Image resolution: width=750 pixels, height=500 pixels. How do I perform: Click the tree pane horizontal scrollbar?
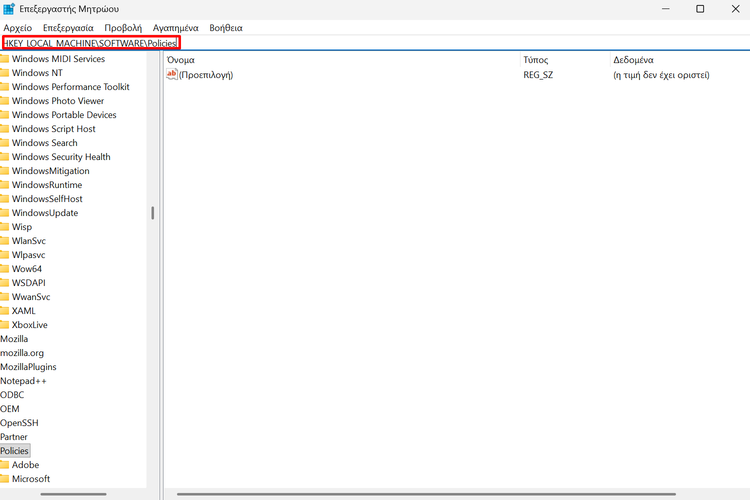(73, 494)
